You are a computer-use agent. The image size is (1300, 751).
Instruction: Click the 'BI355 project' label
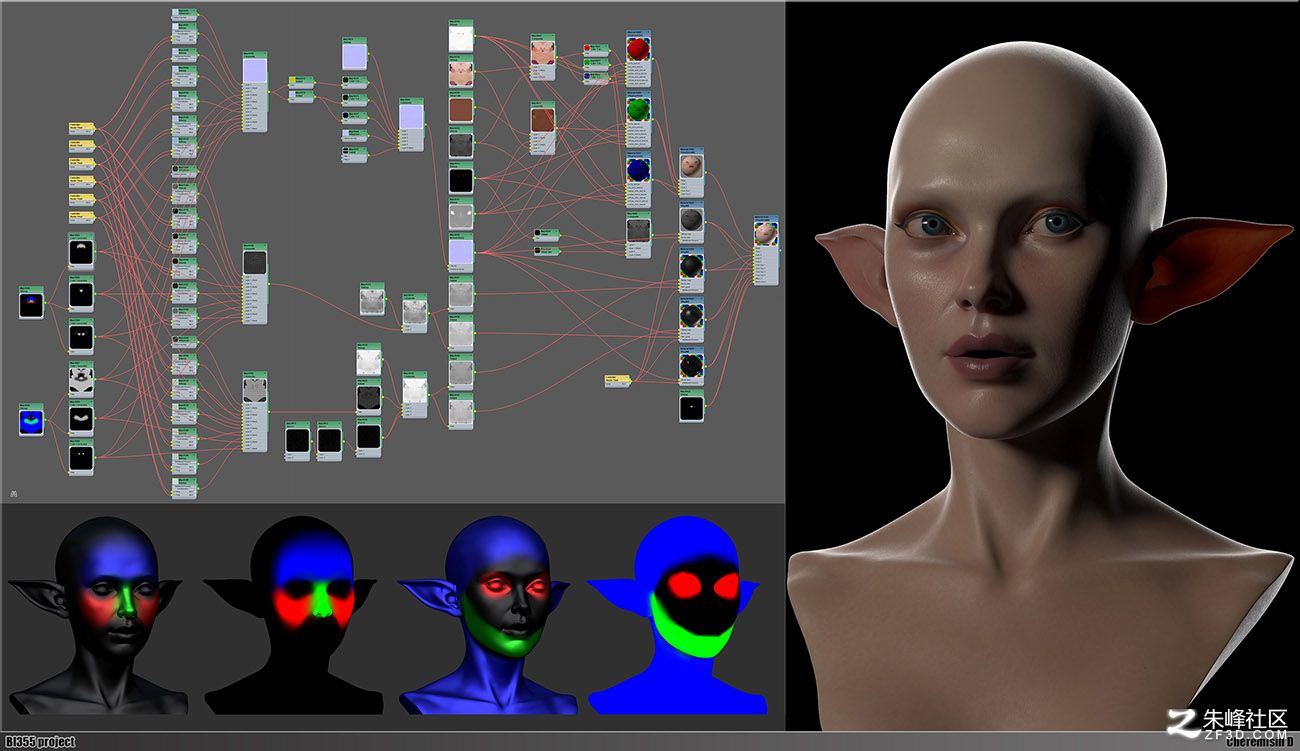point(40,741)
